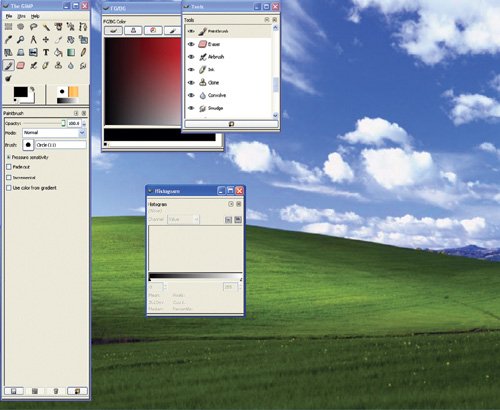The width and height of the screenshot is (500, 410).
Task: Select the Paths tool in toolbox
Action: tap(83, 27)
